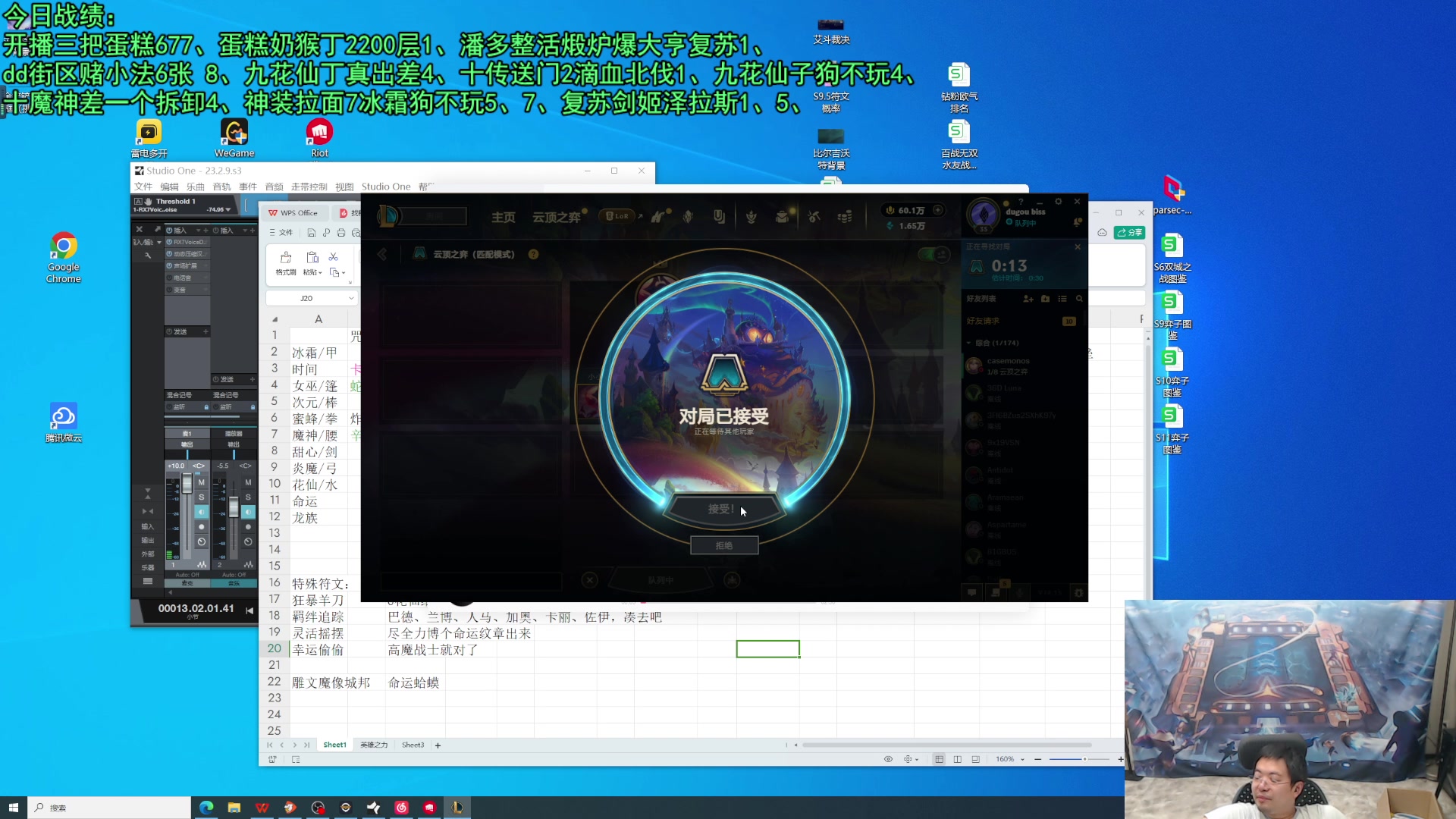1456x819 pixels.
Task: Click the eye protection mode icon in WPS status bar
Action: 888,759
